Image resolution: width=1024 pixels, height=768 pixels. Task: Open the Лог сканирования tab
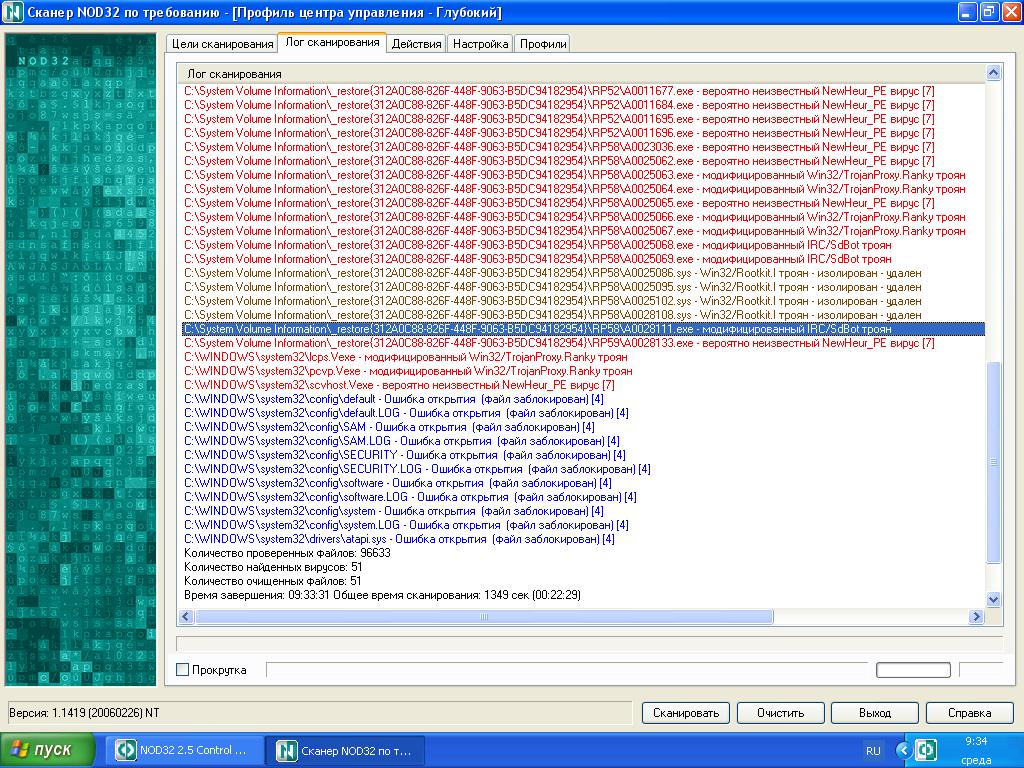332,42
